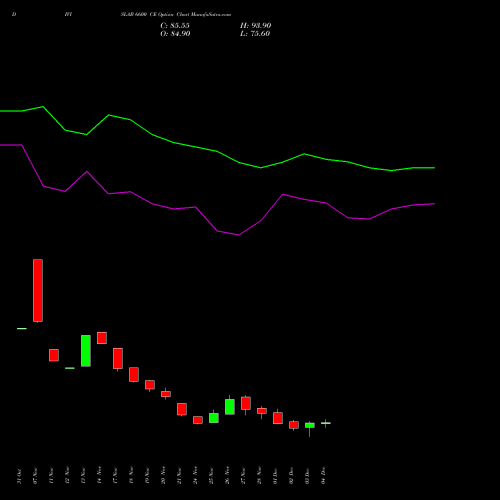Select the '24 Nov' date label on axis
Viewport: 500px width, 500px height.
click(195, 476)
